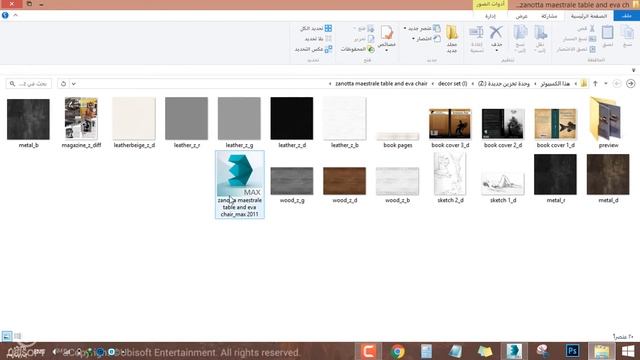Select the brown wood_z_d texture
This screenshot has height=360, width=640.
pos(344,184)
